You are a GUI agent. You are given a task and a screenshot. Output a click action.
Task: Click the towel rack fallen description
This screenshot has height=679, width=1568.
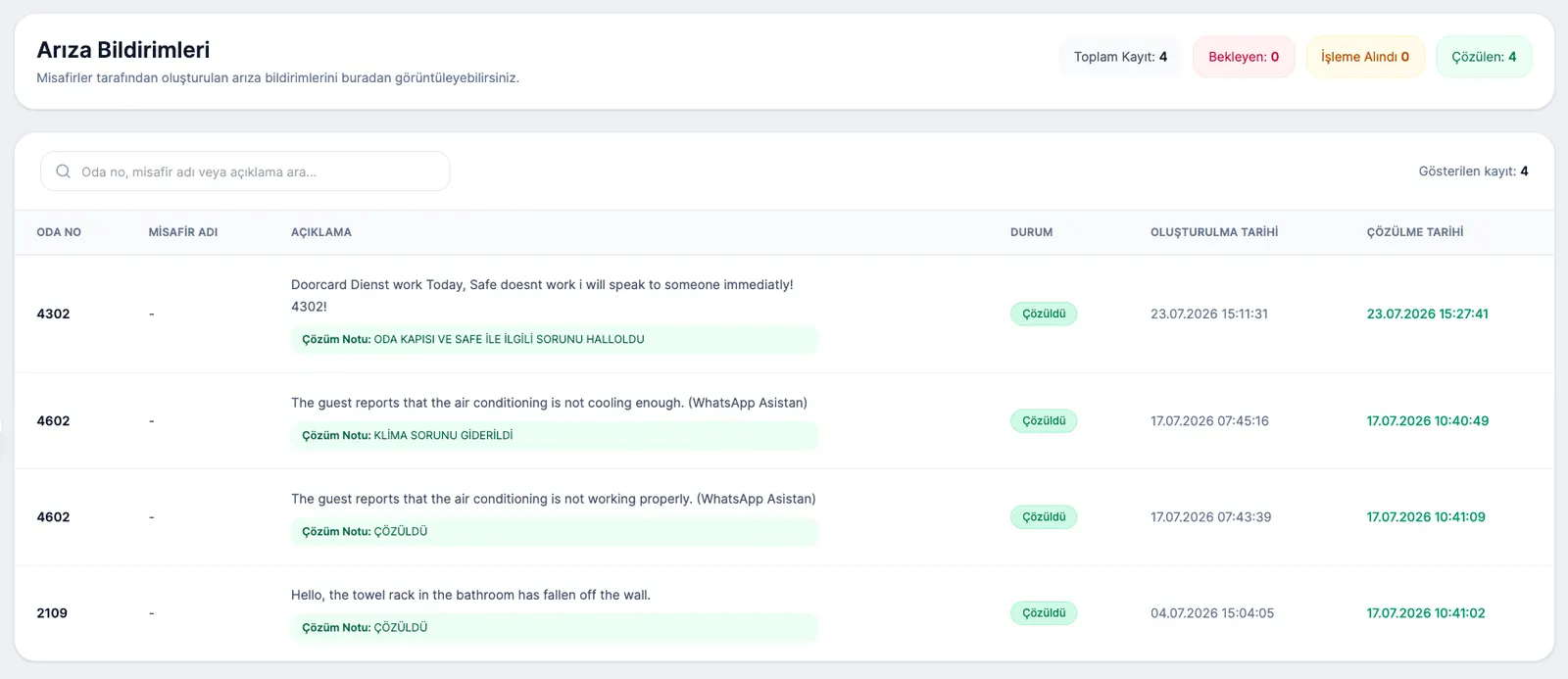point(470,595)
